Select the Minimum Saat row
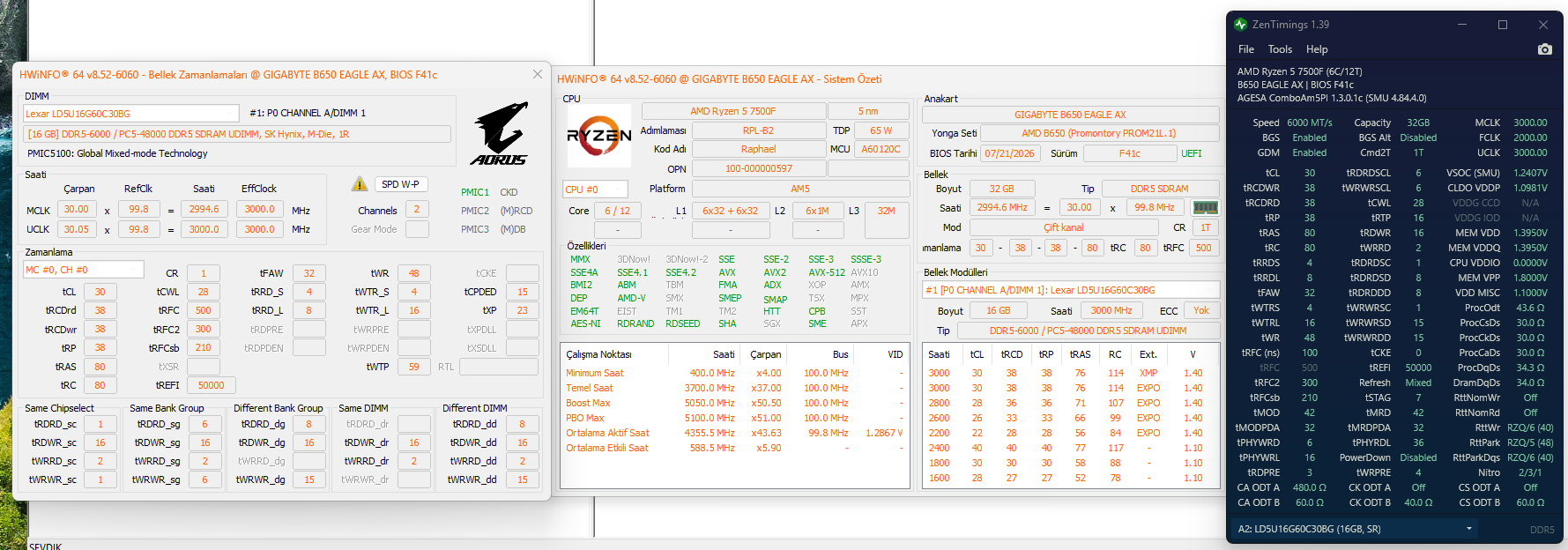Viewport: 1568px width, 550px height. pyautogui.click(x=734, y=373)
